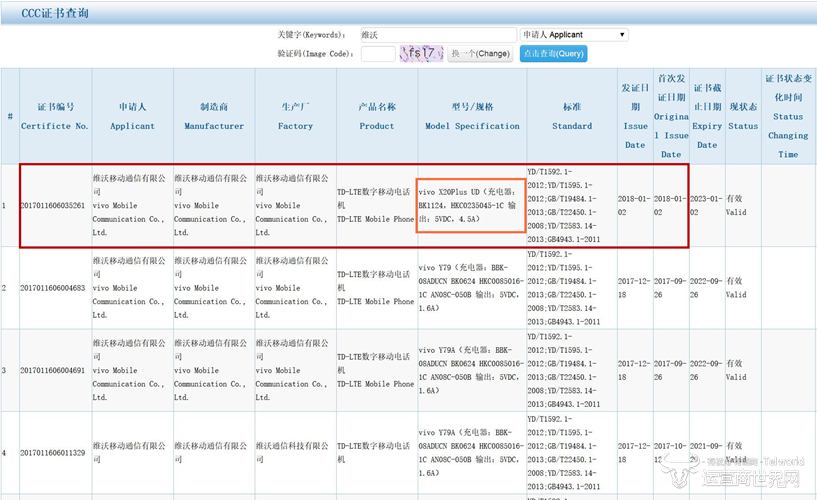Select certificate number 2017011606004683
Viewport: 817px width, 500px height.
[x=55, y=288]
